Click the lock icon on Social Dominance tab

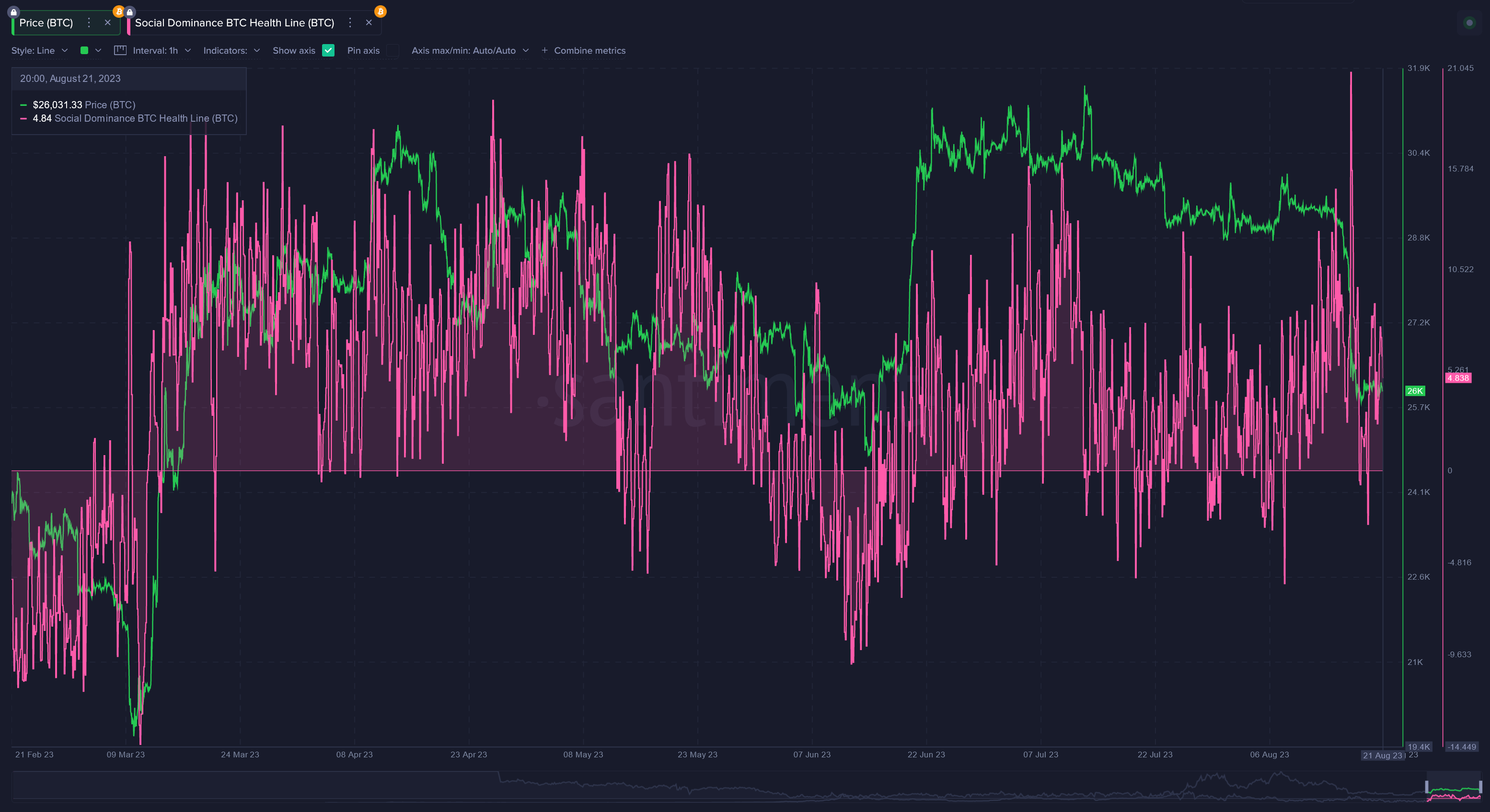pyautogui.click(x=130, y=11)
